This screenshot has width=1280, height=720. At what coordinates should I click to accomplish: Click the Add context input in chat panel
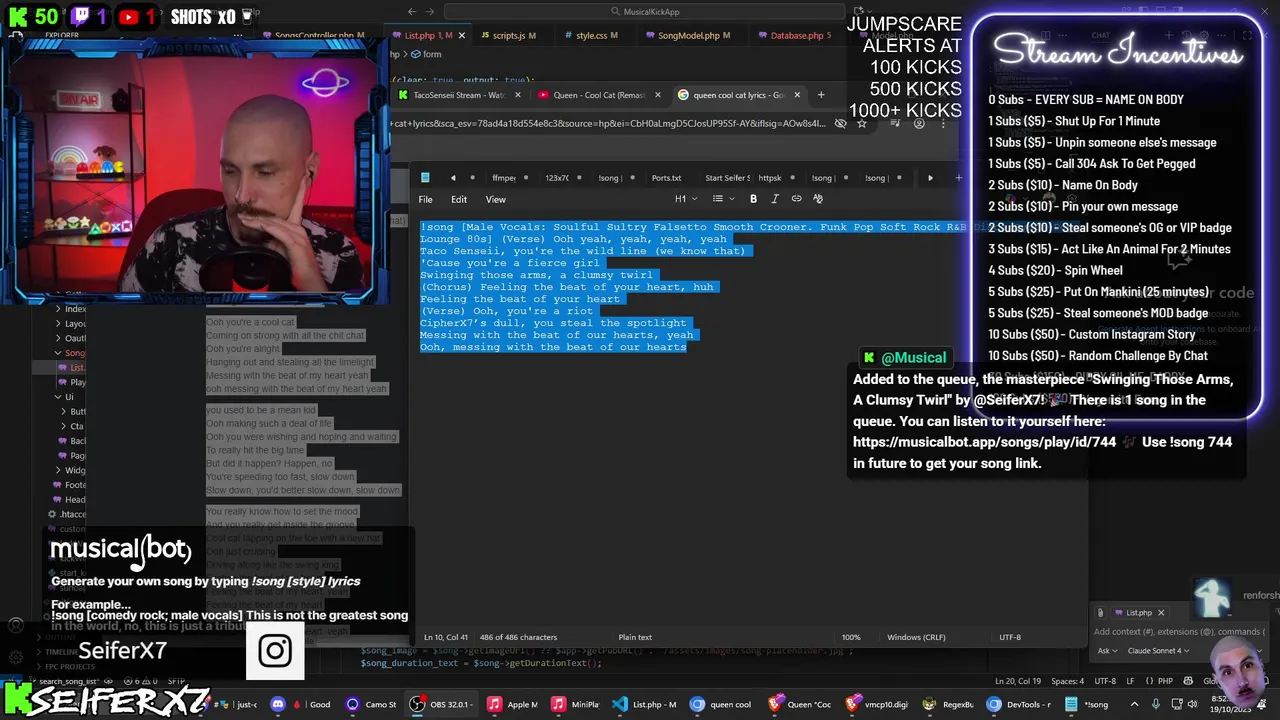pos(1180,632)
